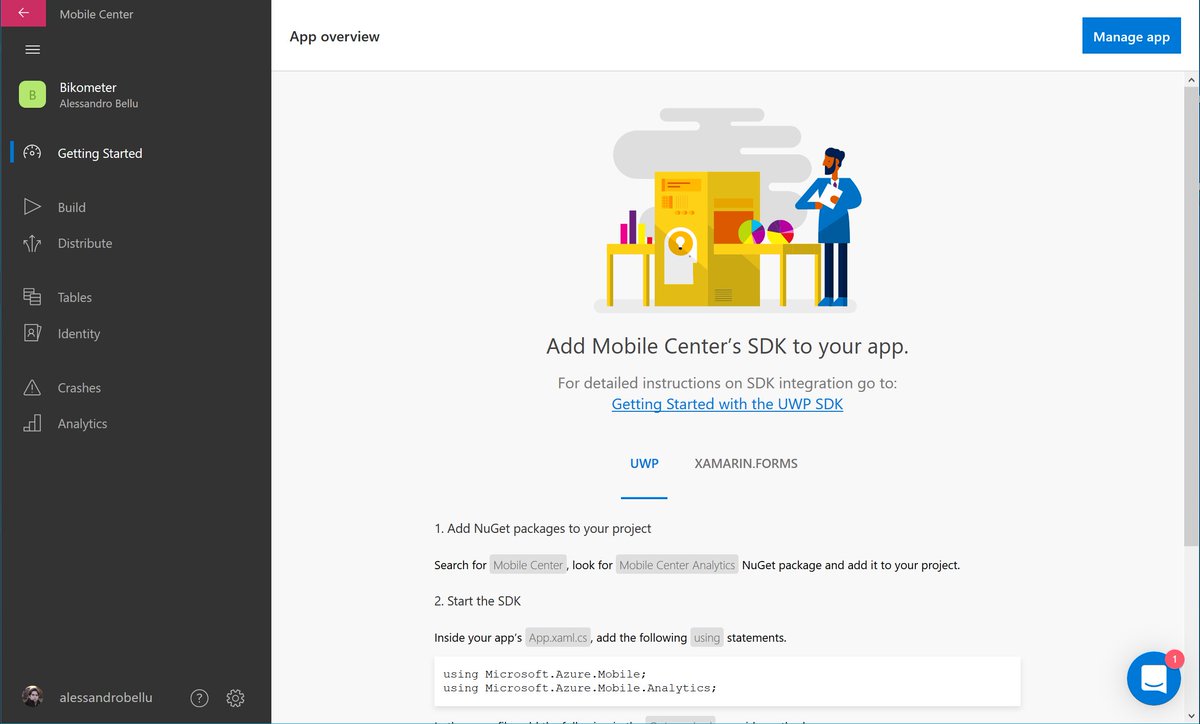Click the Analytics bar chart icon
1200x724 pixels.
pyautogui.click(x=32, y=423)
